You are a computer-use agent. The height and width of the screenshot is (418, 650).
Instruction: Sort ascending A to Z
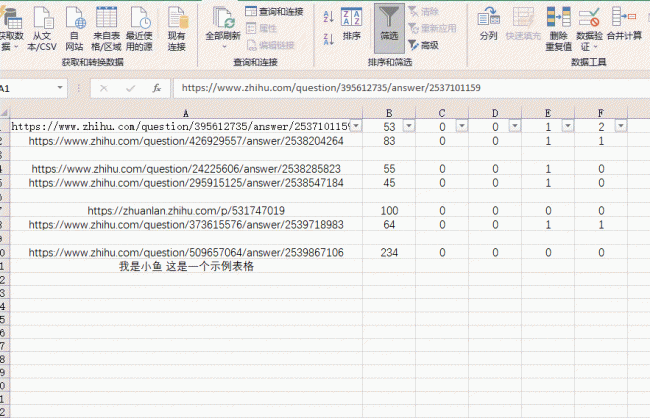(328, 17)
